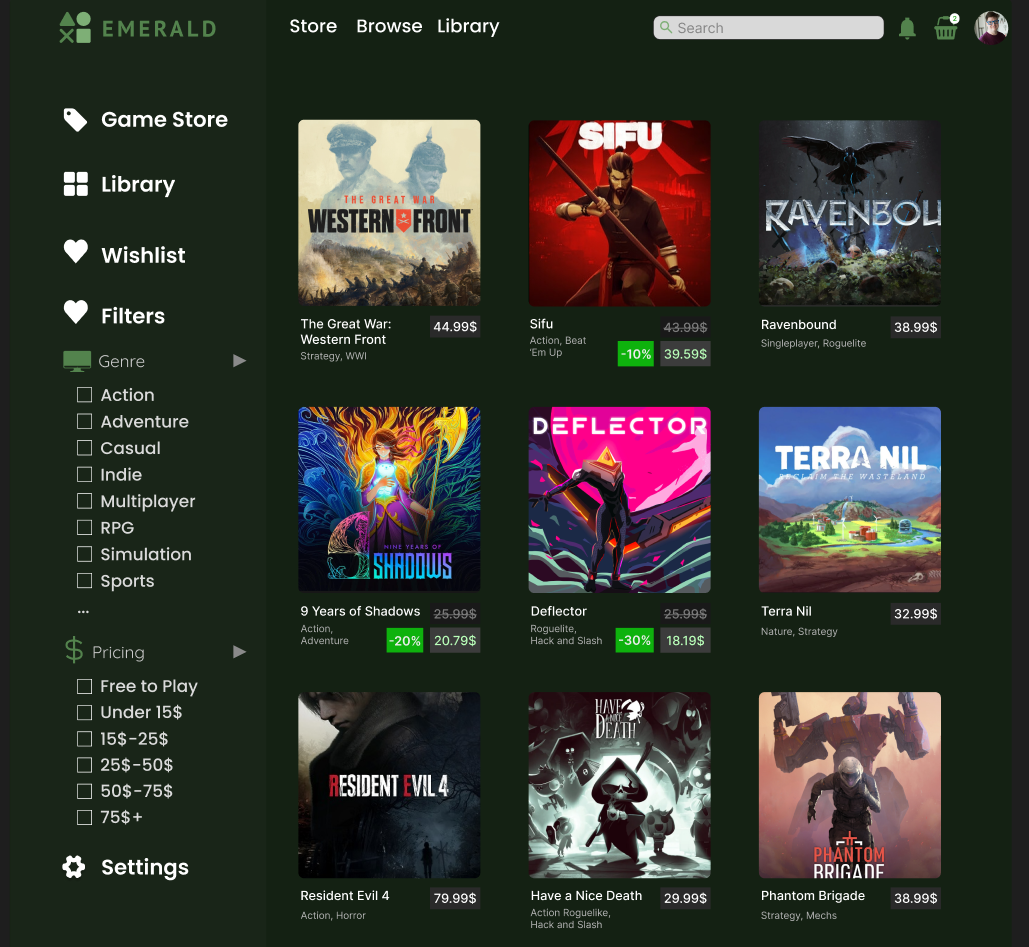
Task: Click the 44.99$ price for Western Front
Action: (455, 327)
